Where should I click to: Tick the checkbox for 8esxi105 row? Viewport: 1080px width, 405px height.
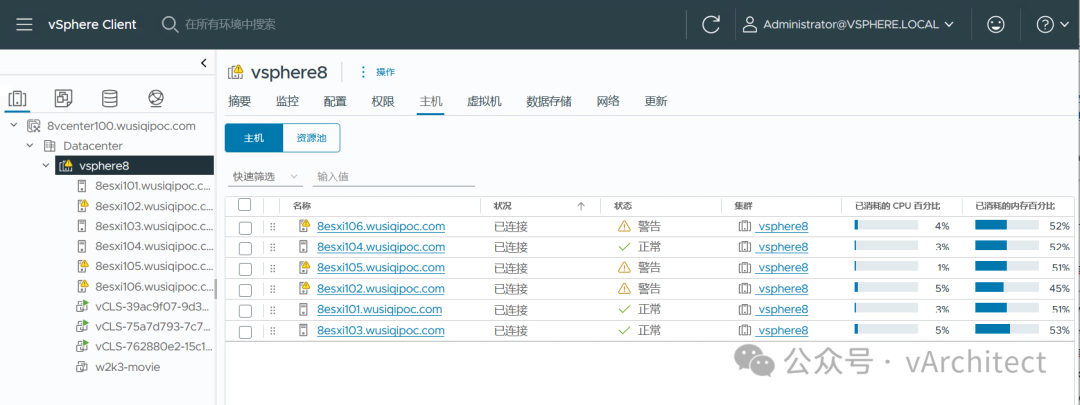(x=245, y=269)
